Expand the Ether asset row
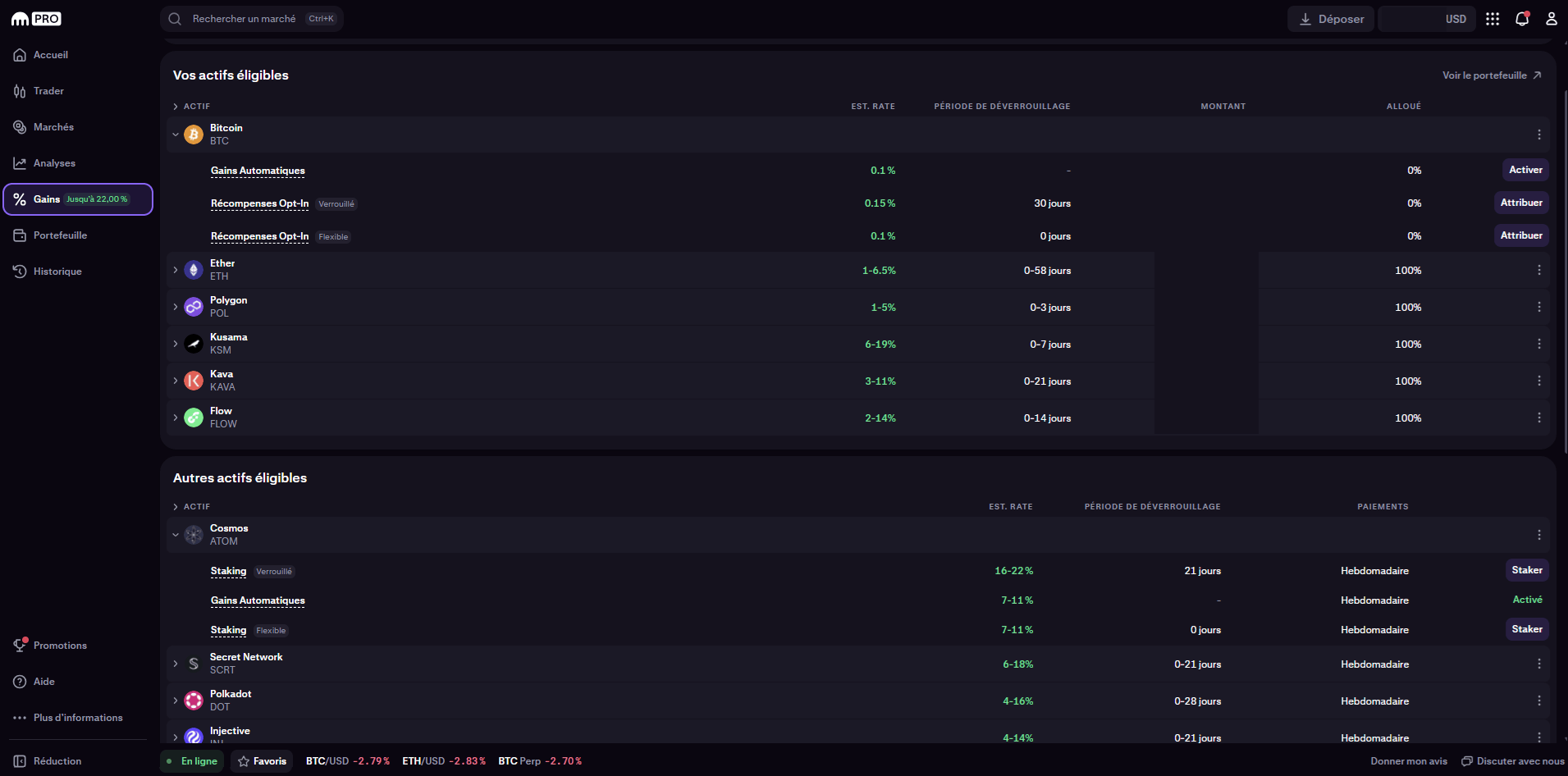This screenshot has width=1568, height=776. click(176, 270)
